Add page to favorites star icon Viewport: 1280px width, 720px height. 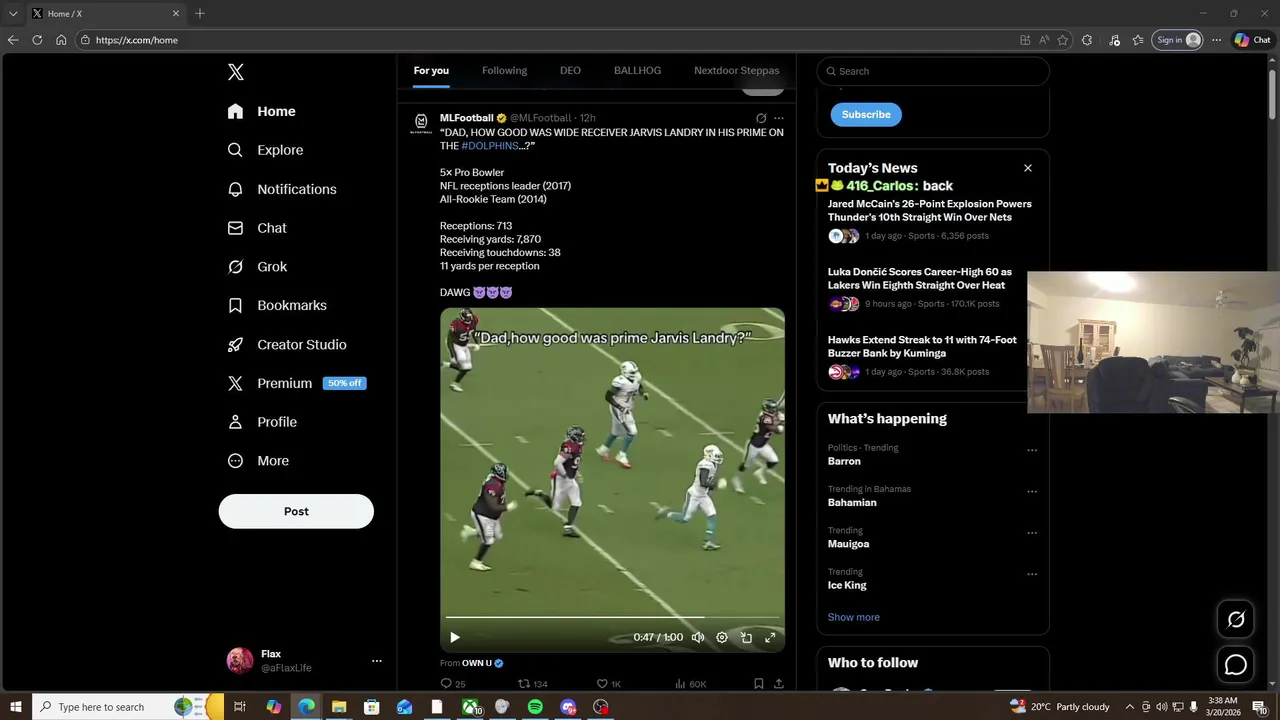point(1063,40)
